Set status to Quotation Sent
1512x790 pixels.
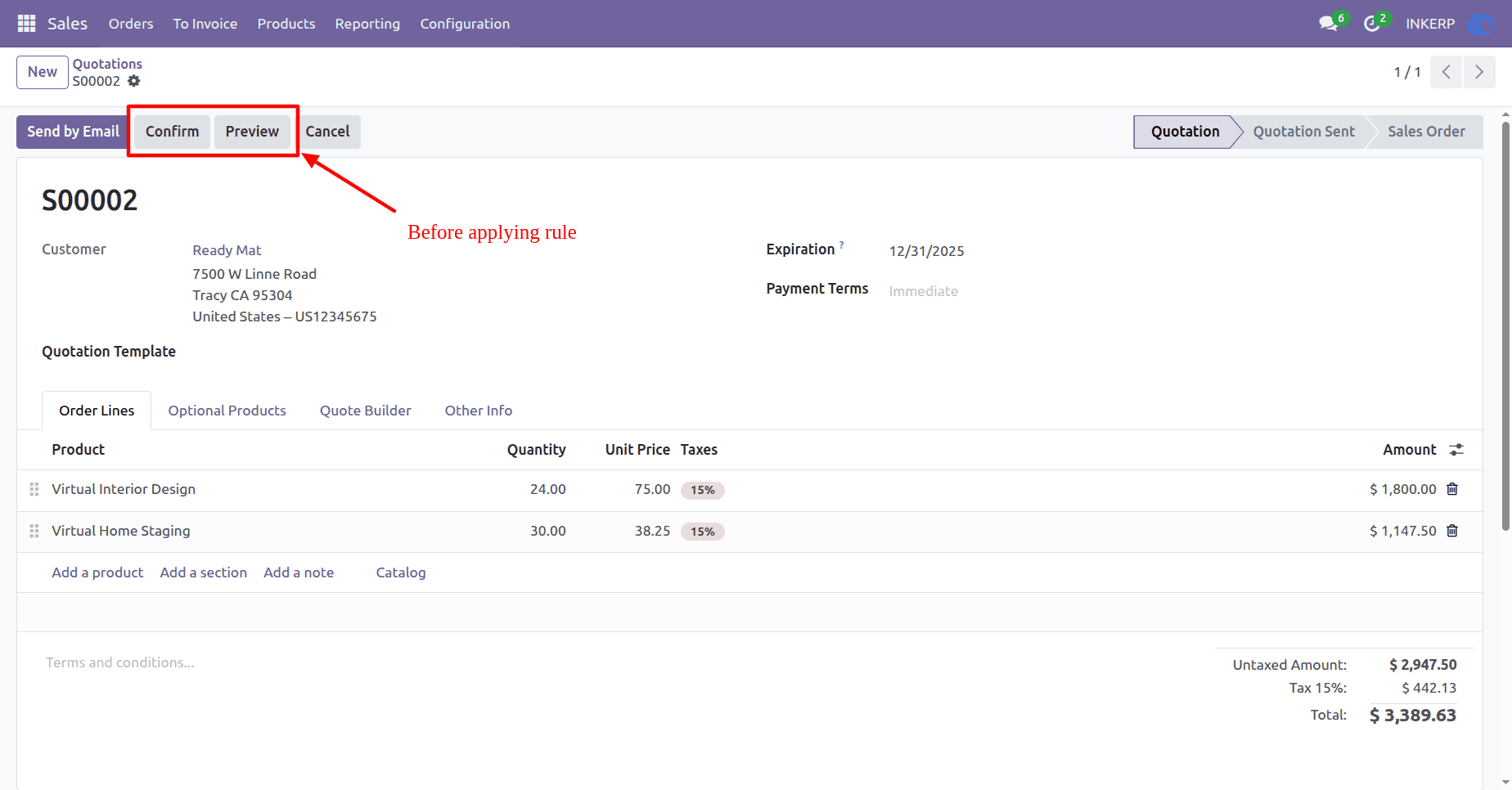click(x=1303, y=132)
